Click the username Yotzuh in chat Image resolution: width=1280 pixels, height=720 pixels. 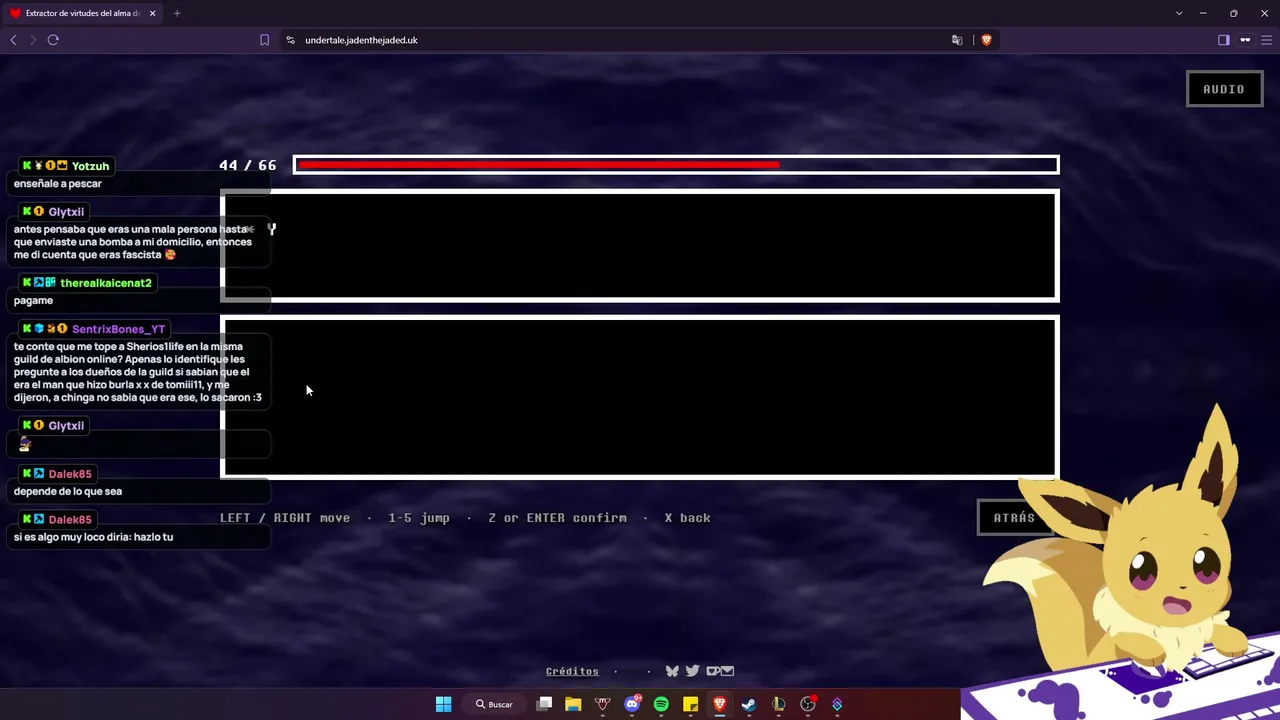tap(90, 166)
